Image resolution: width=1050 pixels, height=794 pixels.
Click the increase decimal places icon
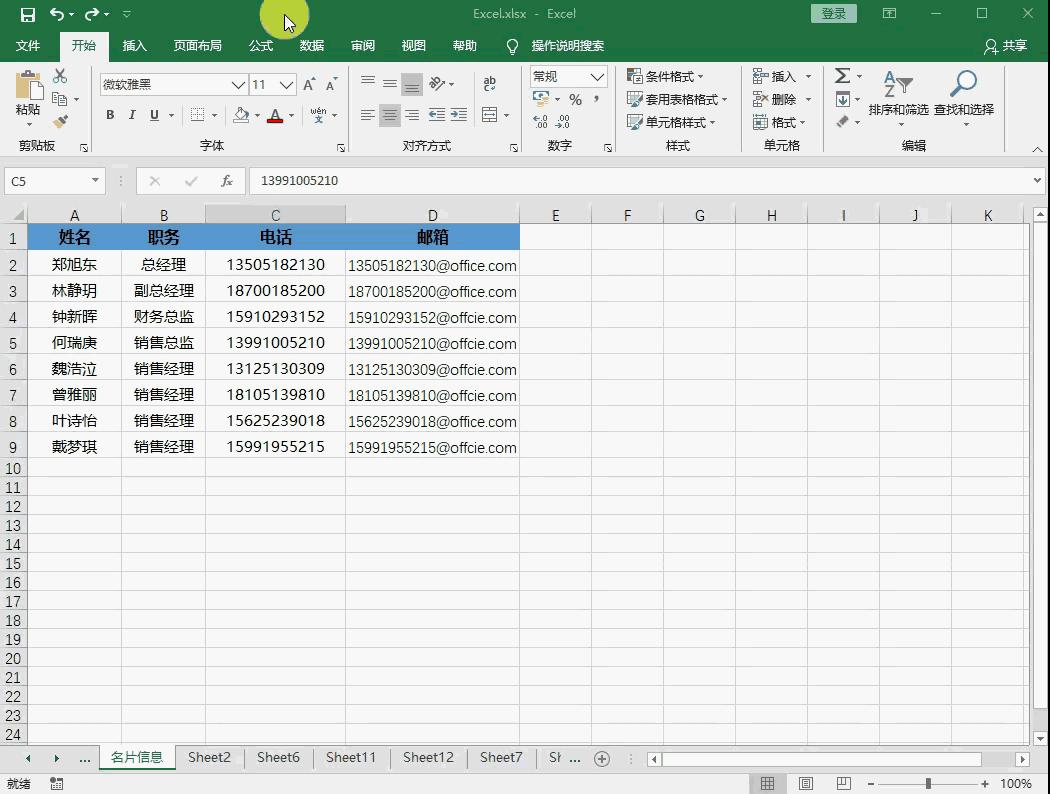coord(540,120)
